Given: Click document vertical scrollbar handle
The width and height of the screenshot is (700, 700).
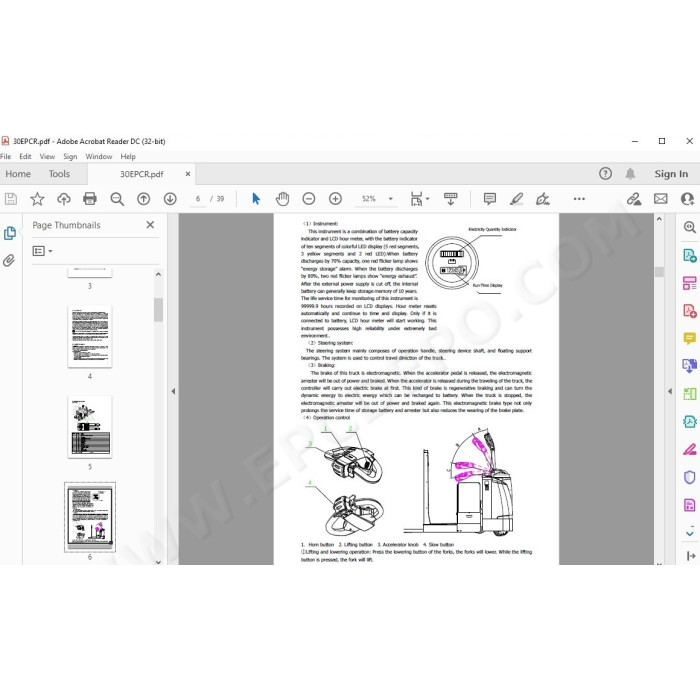Looking at the screenshot, I should [x=659, y=272].
